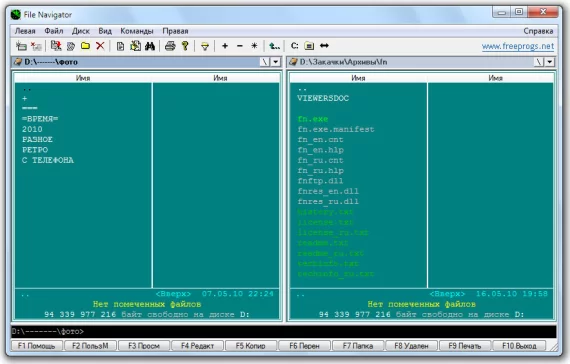The height and width of the screenshot is (364, 570).
Task: Click the asterisk invert selection icon
Action: click(x=254, y=46)
